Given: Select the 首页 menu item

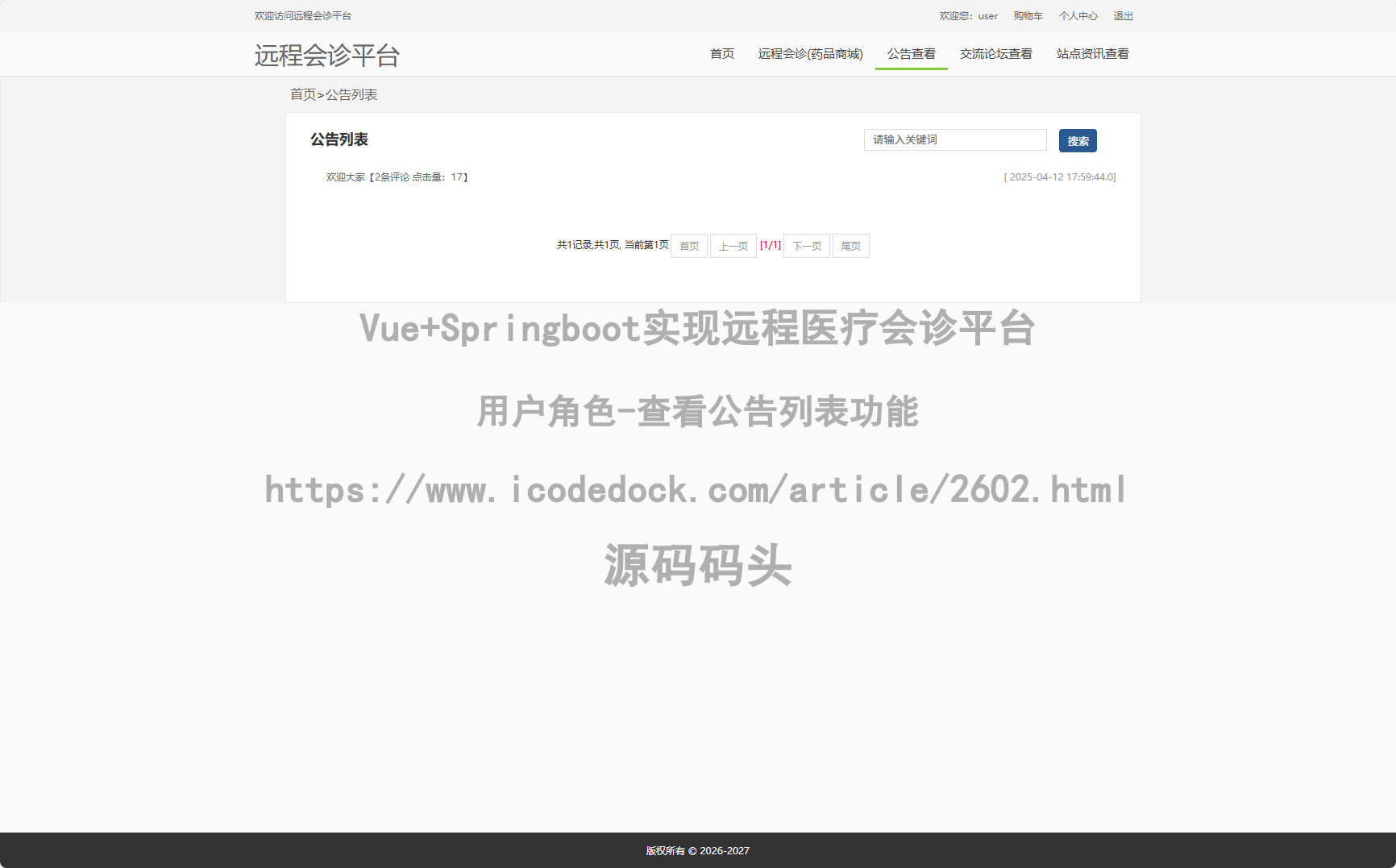Looking at the screenshot, I should [x=721, y=53].
